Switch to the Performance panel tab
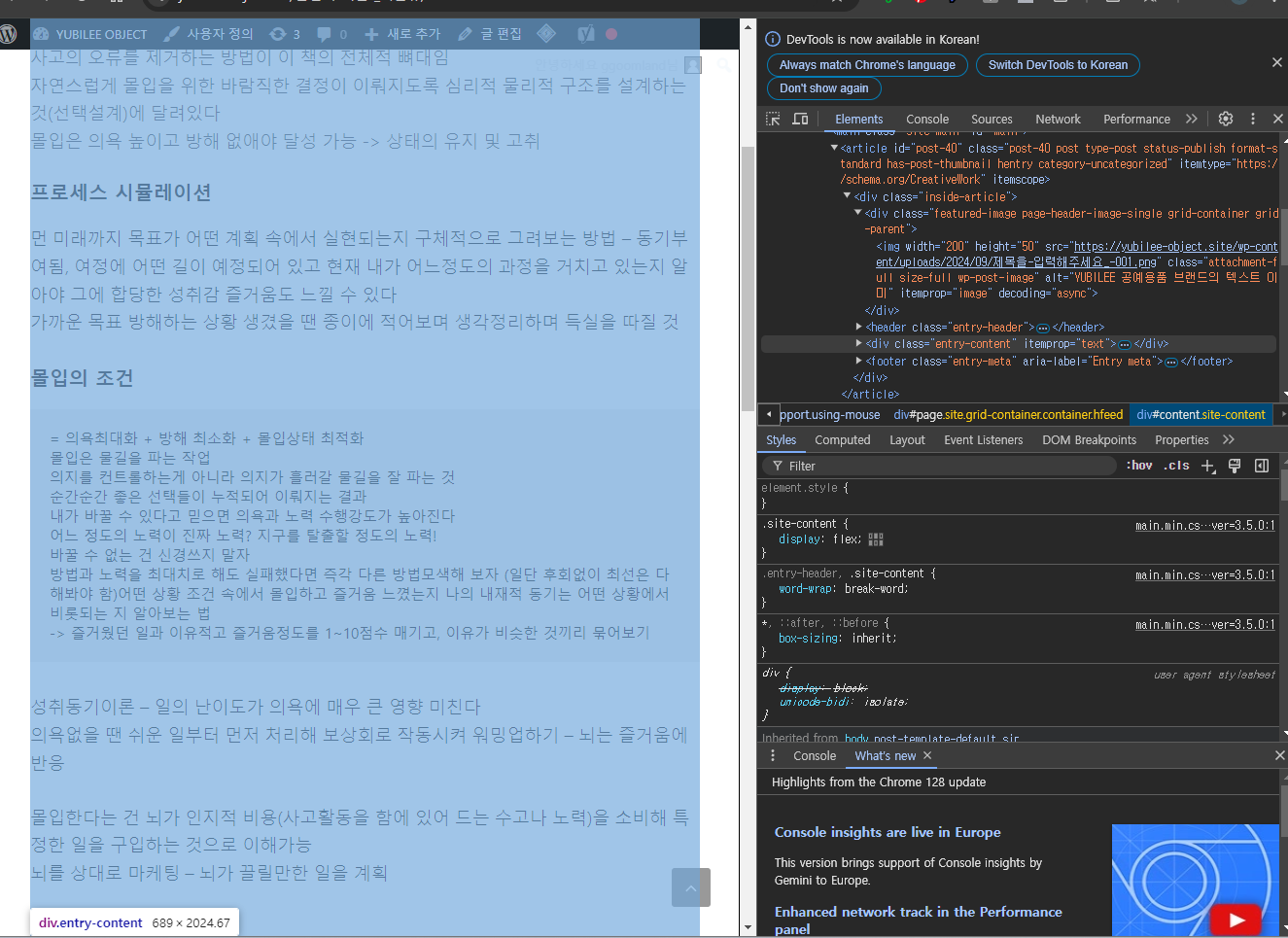 point(1136,119)
